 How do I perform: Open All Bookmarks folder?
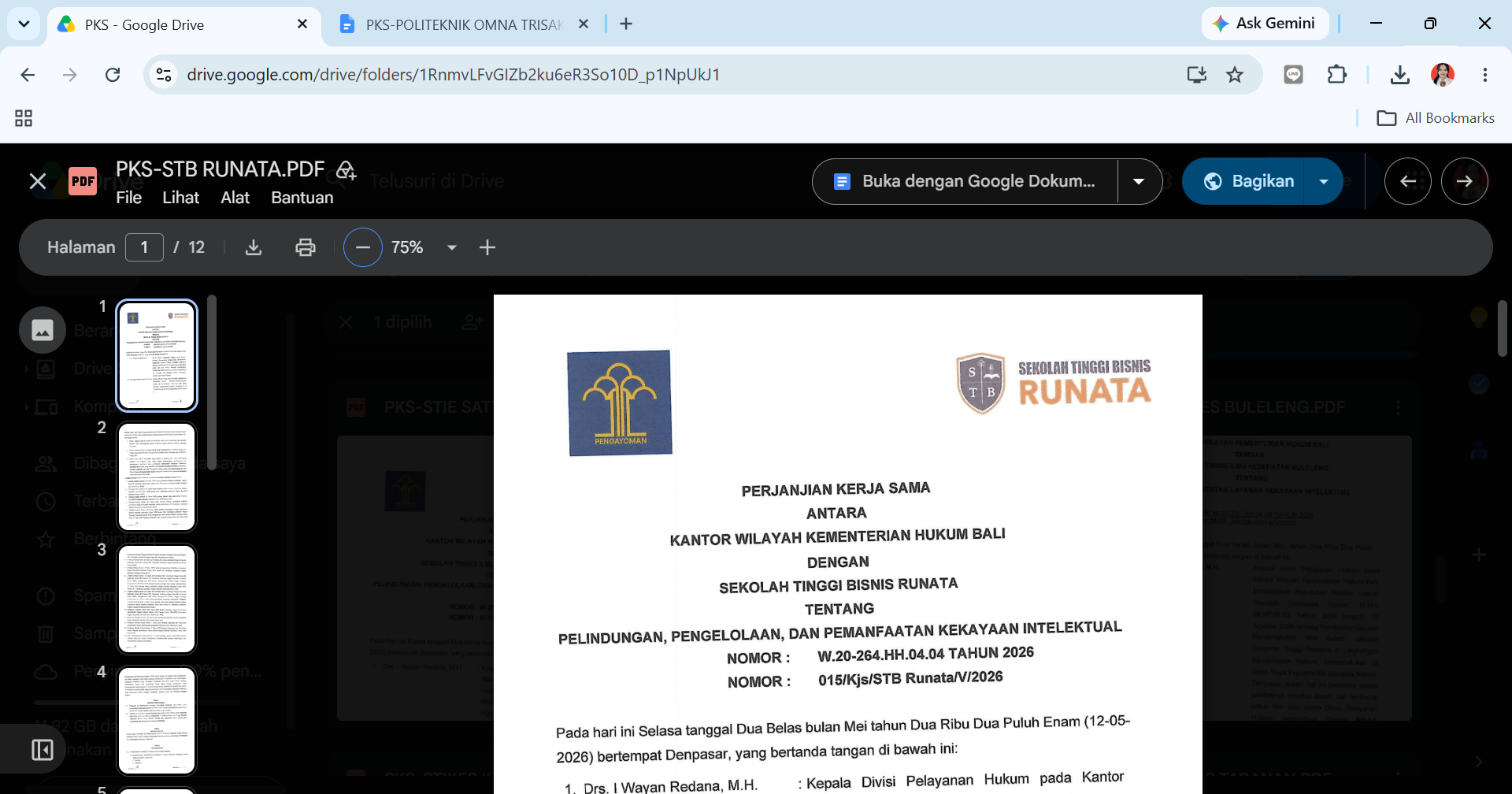[x=1435, y=118]
